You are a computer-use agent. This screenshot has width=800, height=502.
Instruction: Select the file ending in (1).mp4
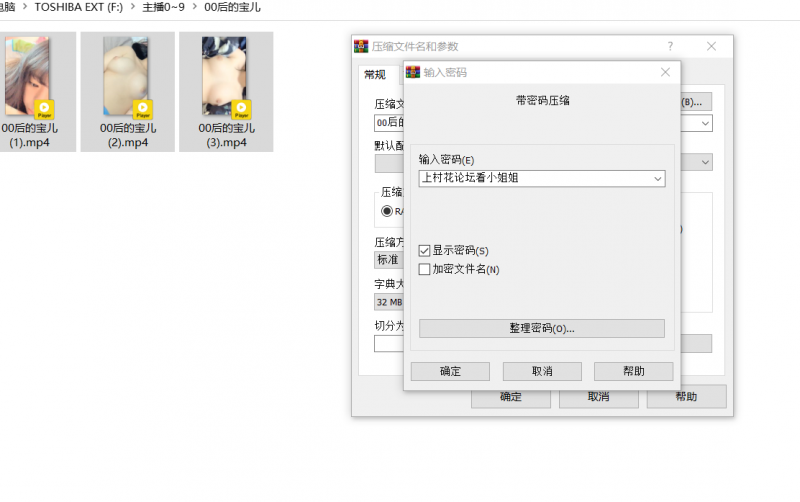click(x=29, y=91)
